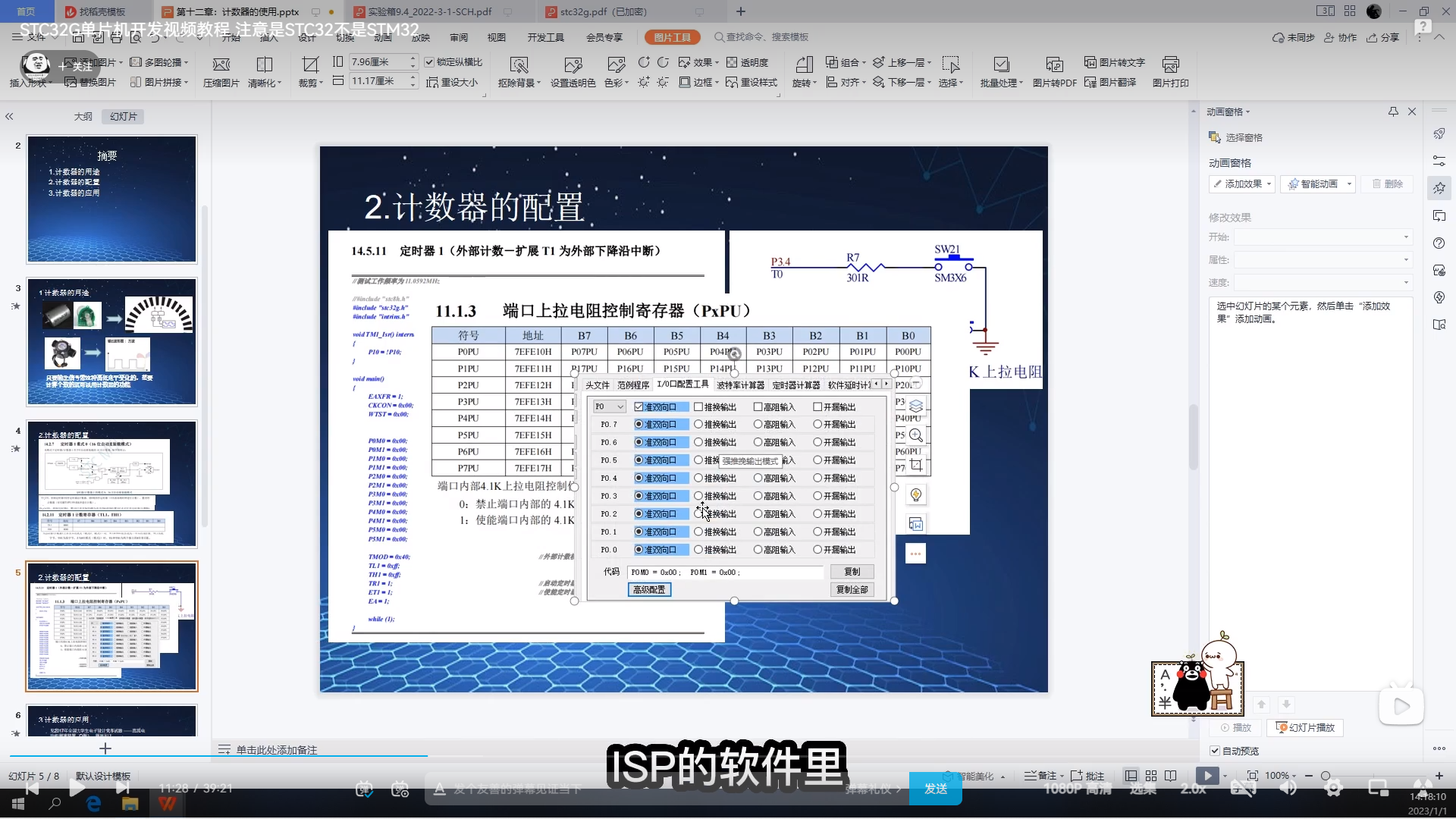The width and height of the screenshot is (1456, 819).
Task: Click the Slide Show (幻灯片播放) button
Action: pyautogui.click(x=1306, y=727)
